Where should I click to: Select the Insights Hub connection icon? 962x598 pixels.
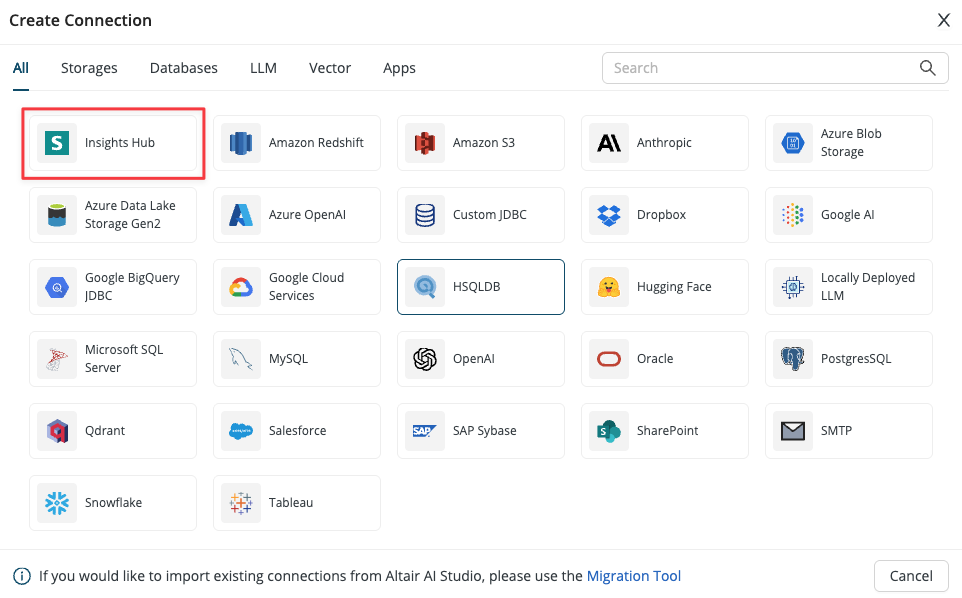pyautogui.click(x=57, y=143)
